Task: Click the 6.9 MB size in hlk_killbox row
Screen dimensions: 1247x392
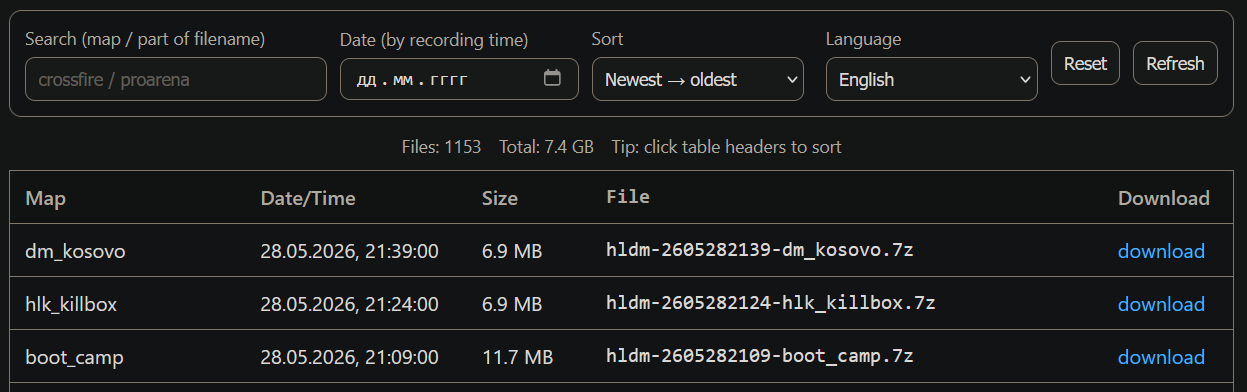Action: click(x=512, y=304)
